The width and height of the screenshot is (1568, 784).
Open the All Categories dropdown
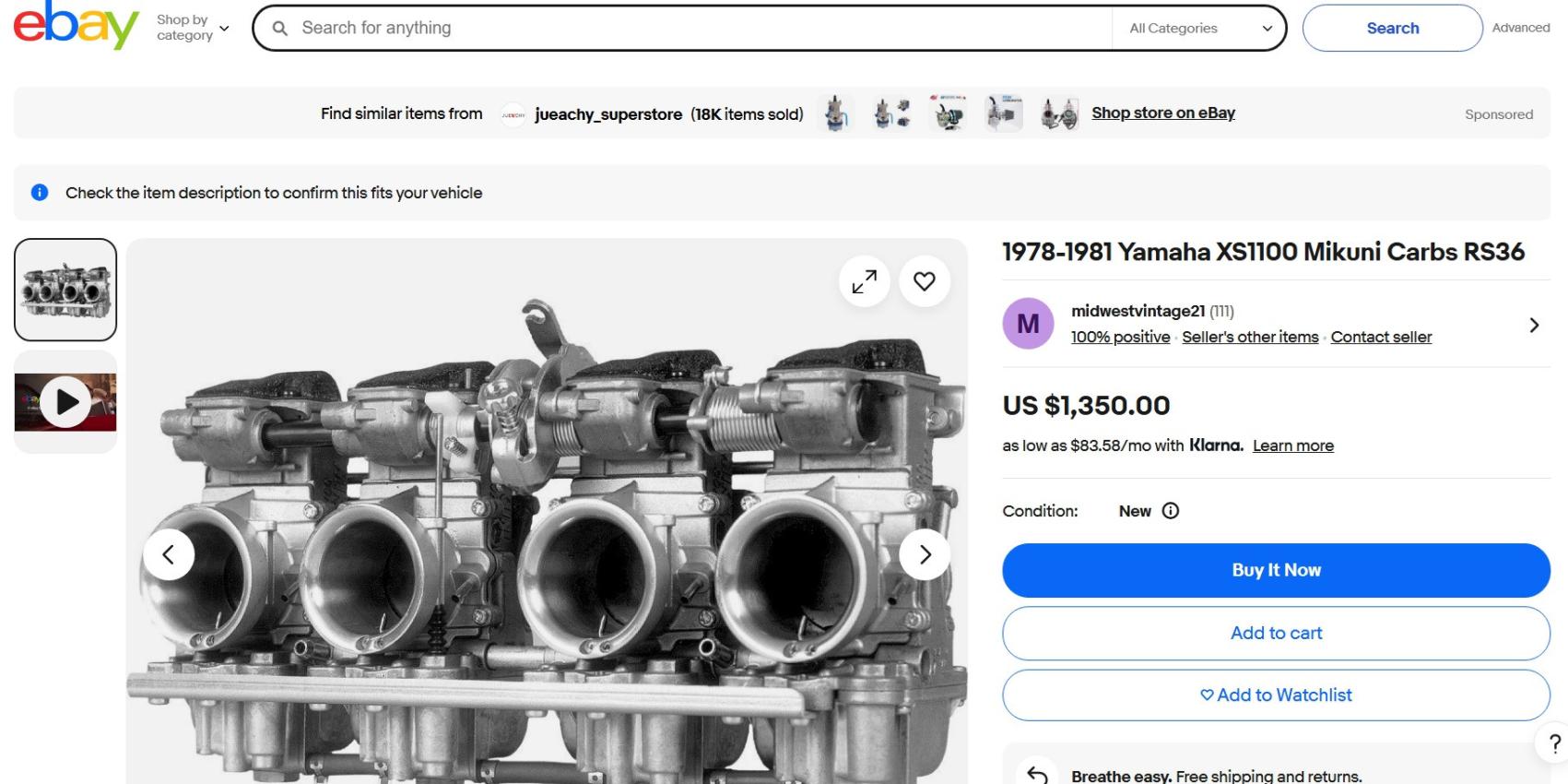[1199, 29]
